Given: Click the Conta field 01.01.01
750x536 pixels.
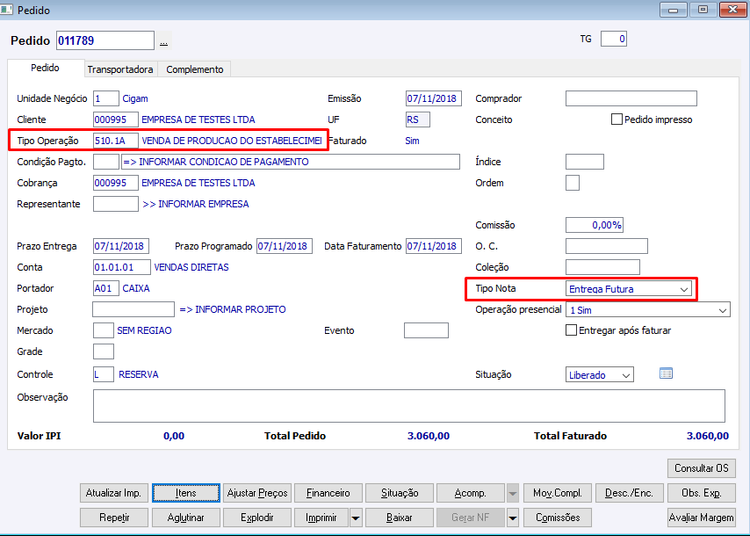Looking at the screenshot, I should click(x=121, y=267).
